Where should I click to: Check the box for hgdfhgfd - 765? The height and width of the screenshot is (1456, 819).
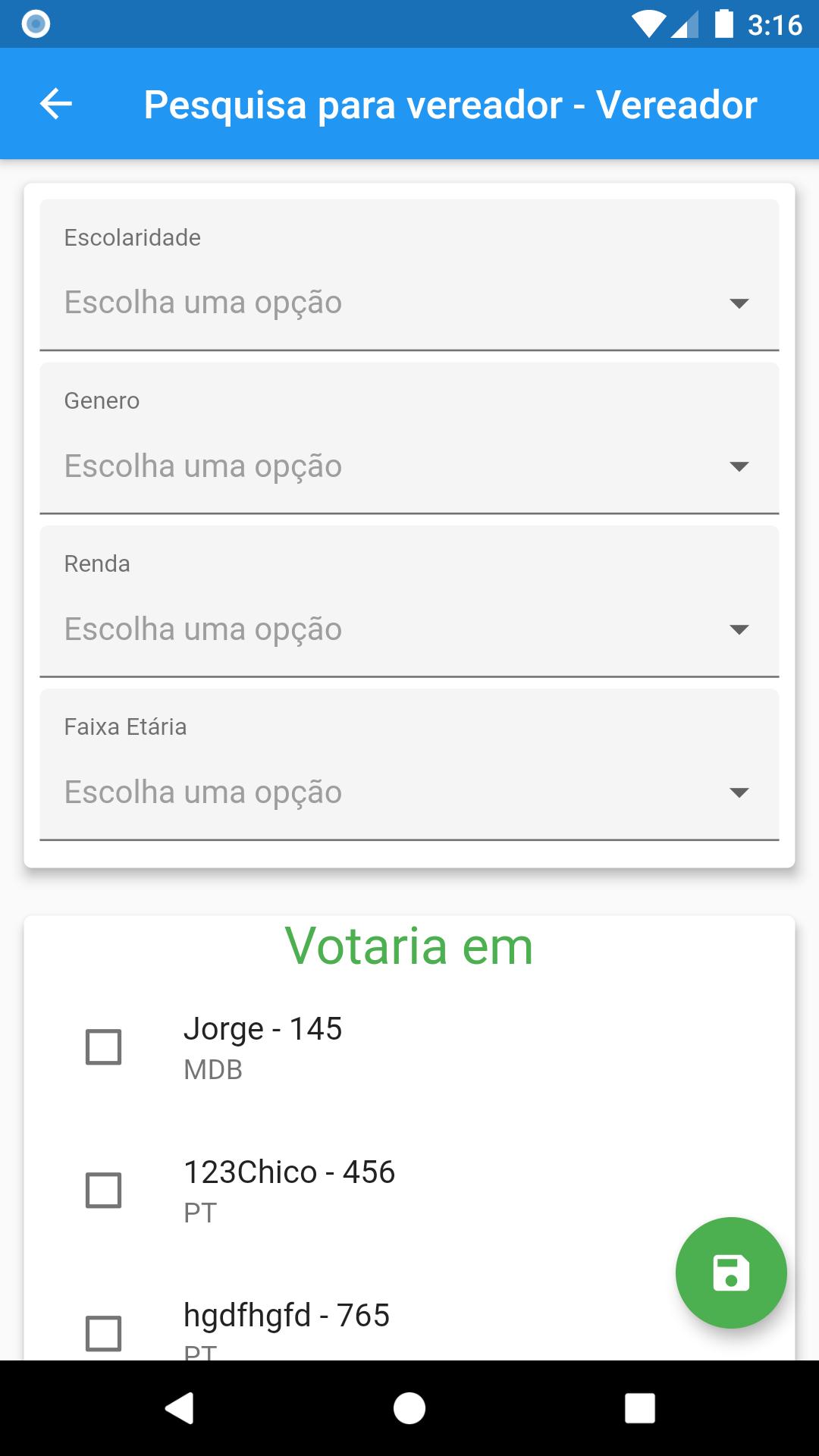coord(103,1333)
